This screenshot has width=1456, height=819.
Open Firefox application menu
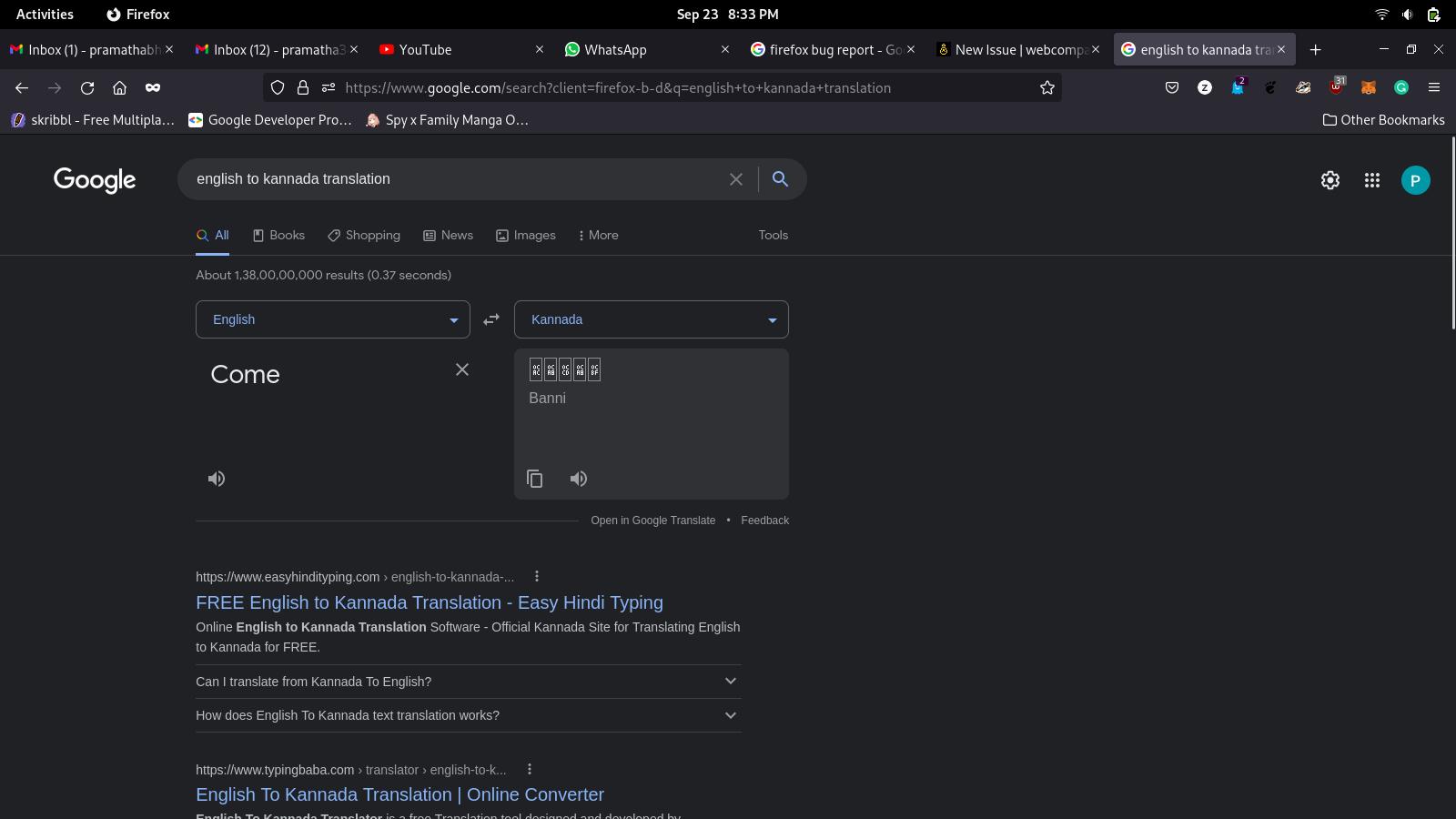coord(1434,87)
